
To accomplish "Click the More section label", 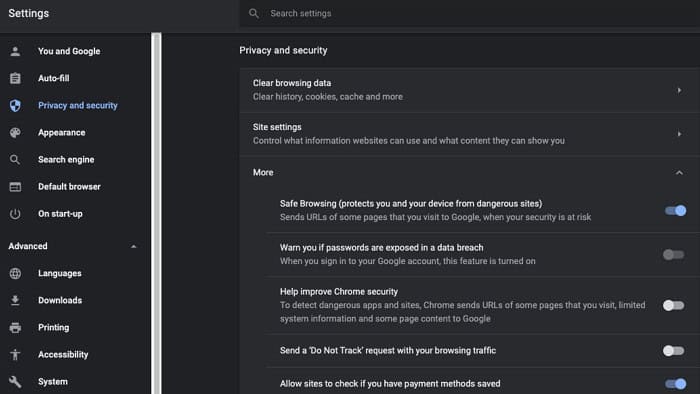I will (263, 173).
